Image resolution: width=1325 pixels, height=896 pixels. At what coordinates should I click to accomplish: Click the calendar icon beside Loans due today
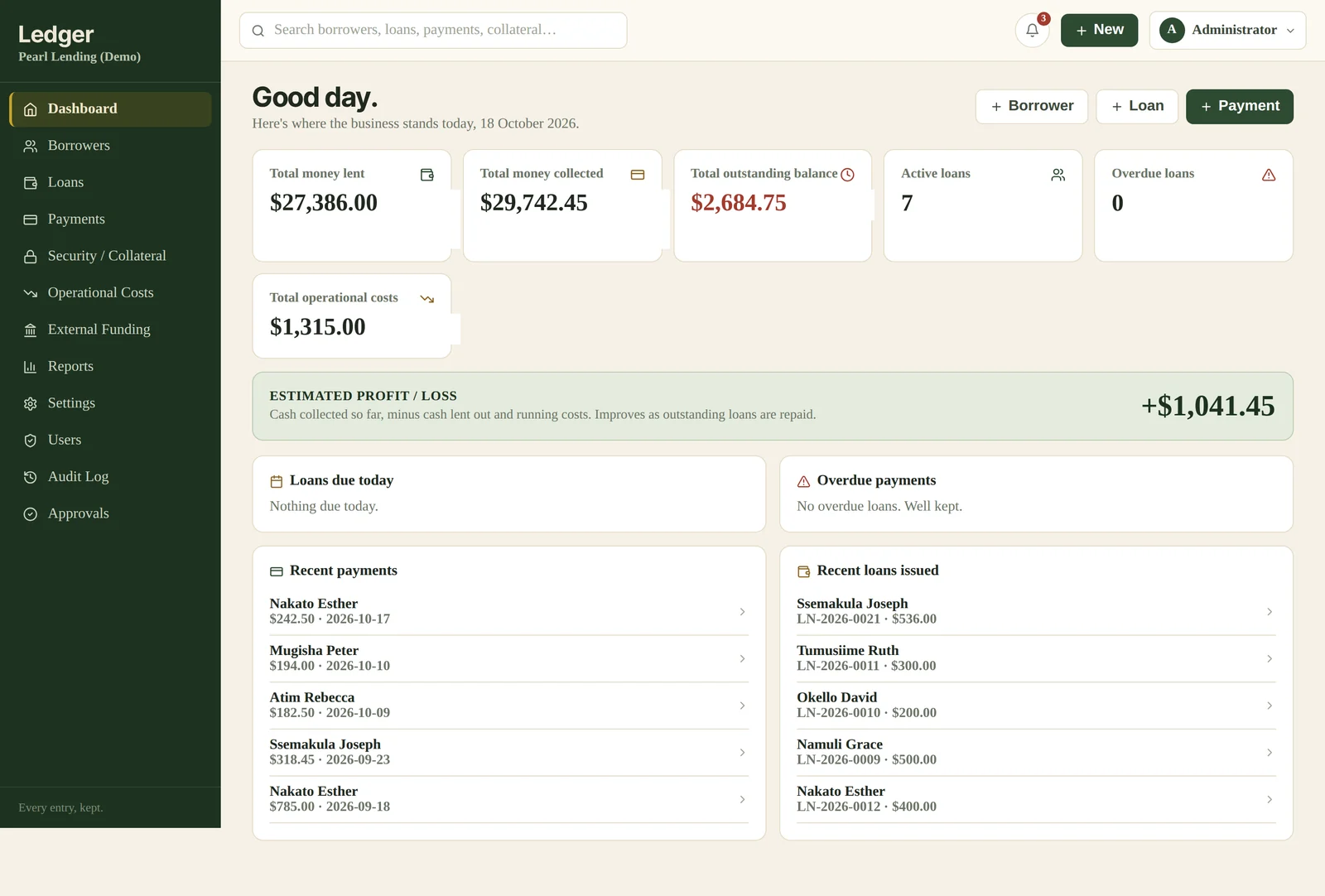[x=277, y=481]
